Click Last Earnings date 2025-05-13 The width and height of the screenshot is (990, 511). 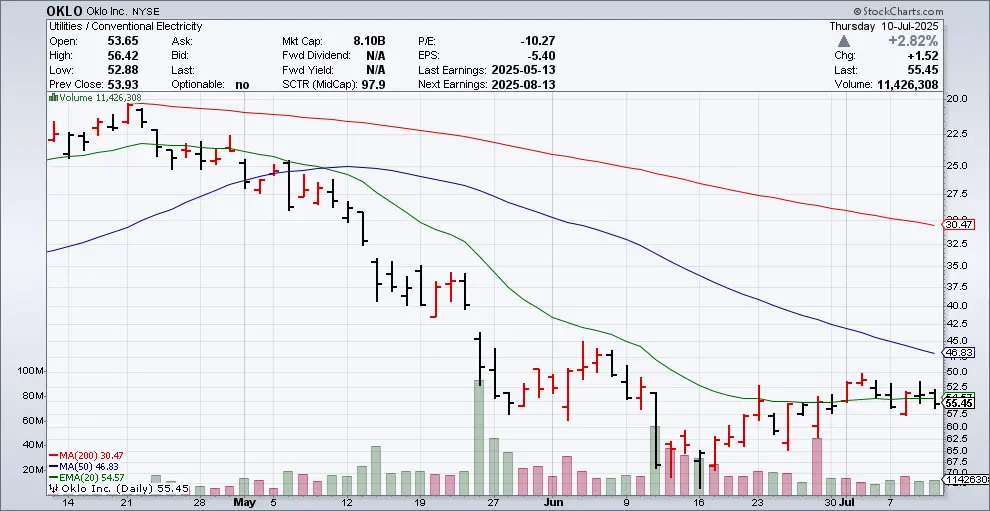click(x=523, y=70)
